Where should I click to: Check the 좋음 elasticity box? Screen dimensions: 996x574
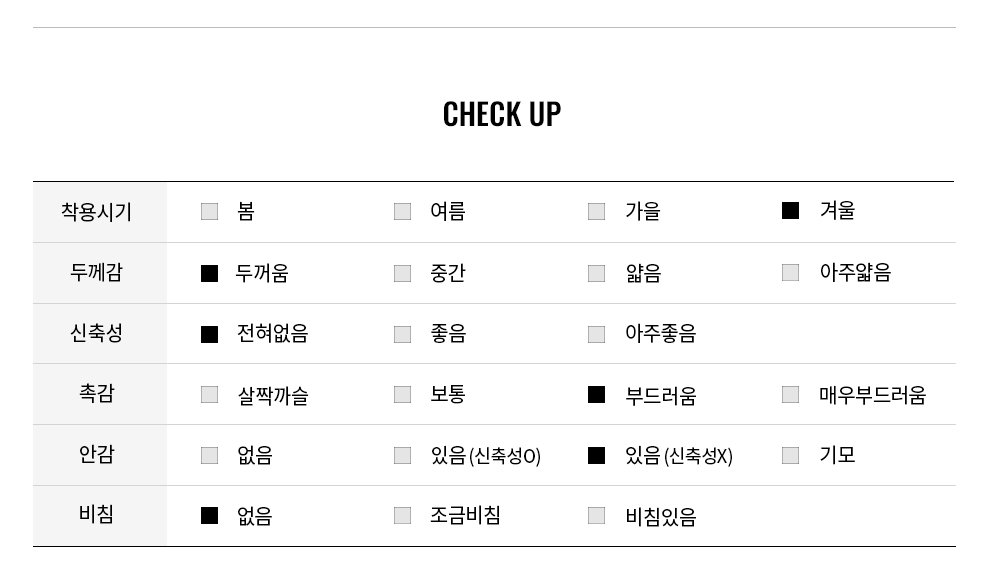click(403, 334)
